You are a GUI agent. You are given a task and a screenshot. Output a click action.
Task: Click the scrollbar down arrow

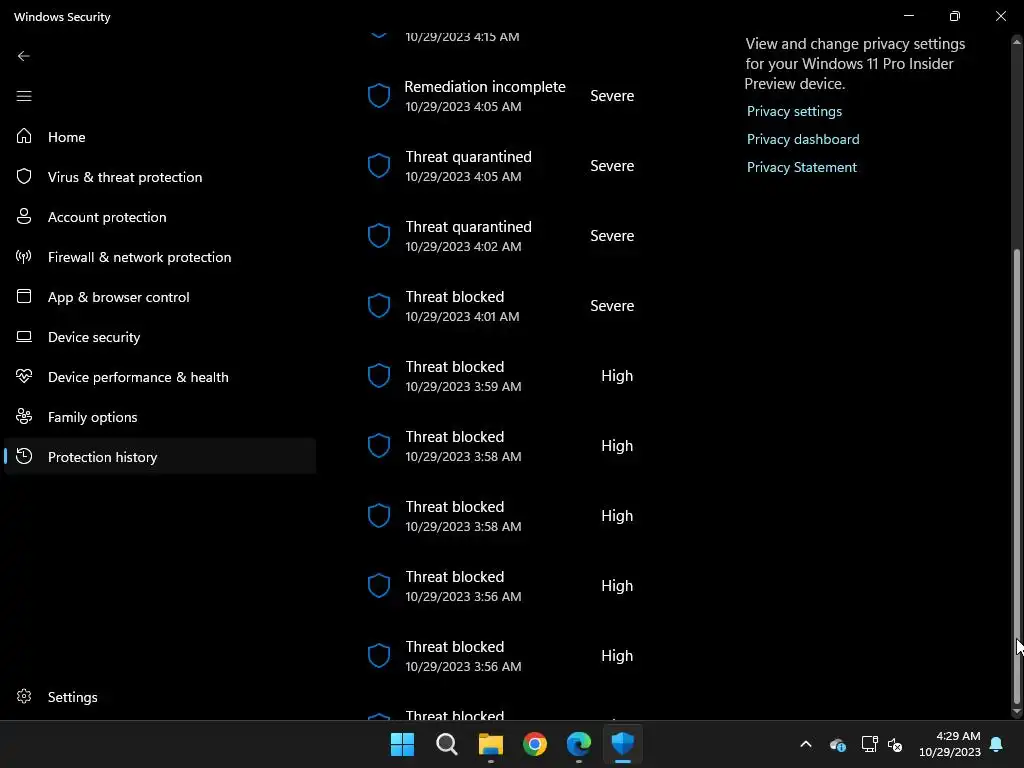tap(1017, 711)
